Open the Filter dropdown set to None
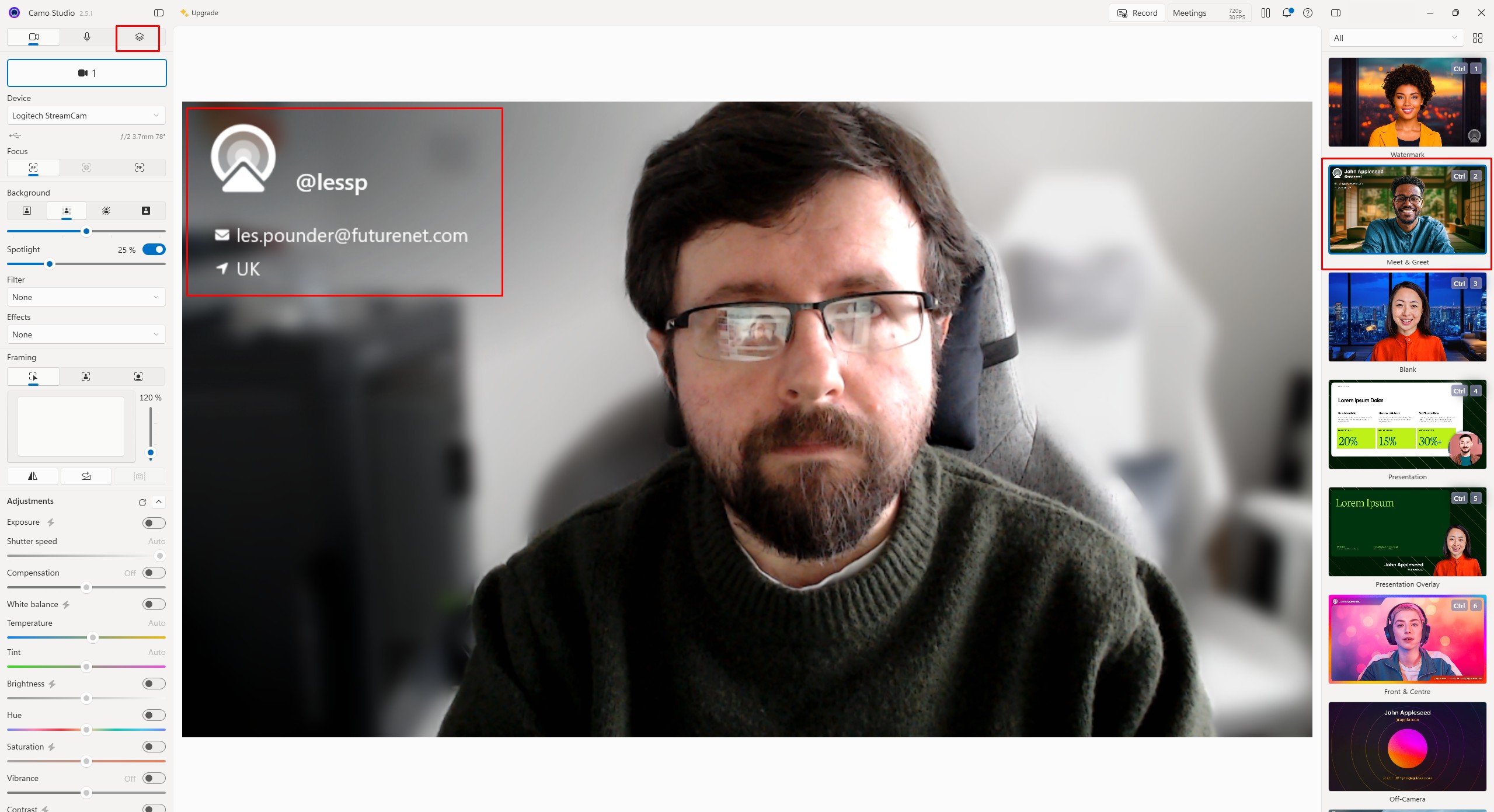 (86, 297)
